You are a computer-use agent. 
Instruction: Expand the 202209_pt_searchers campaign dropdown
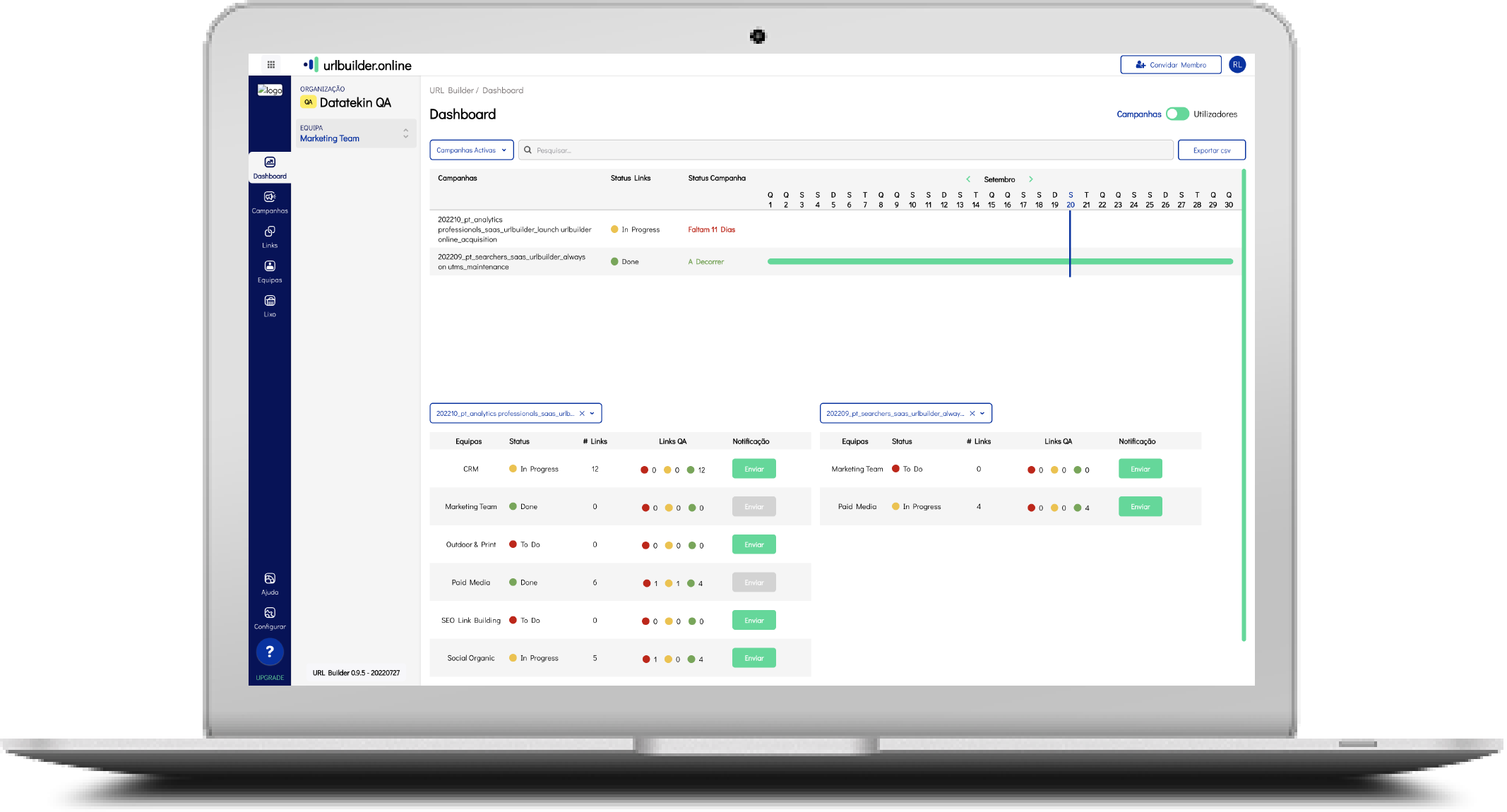pyautogui.click(x=982, y=413)
